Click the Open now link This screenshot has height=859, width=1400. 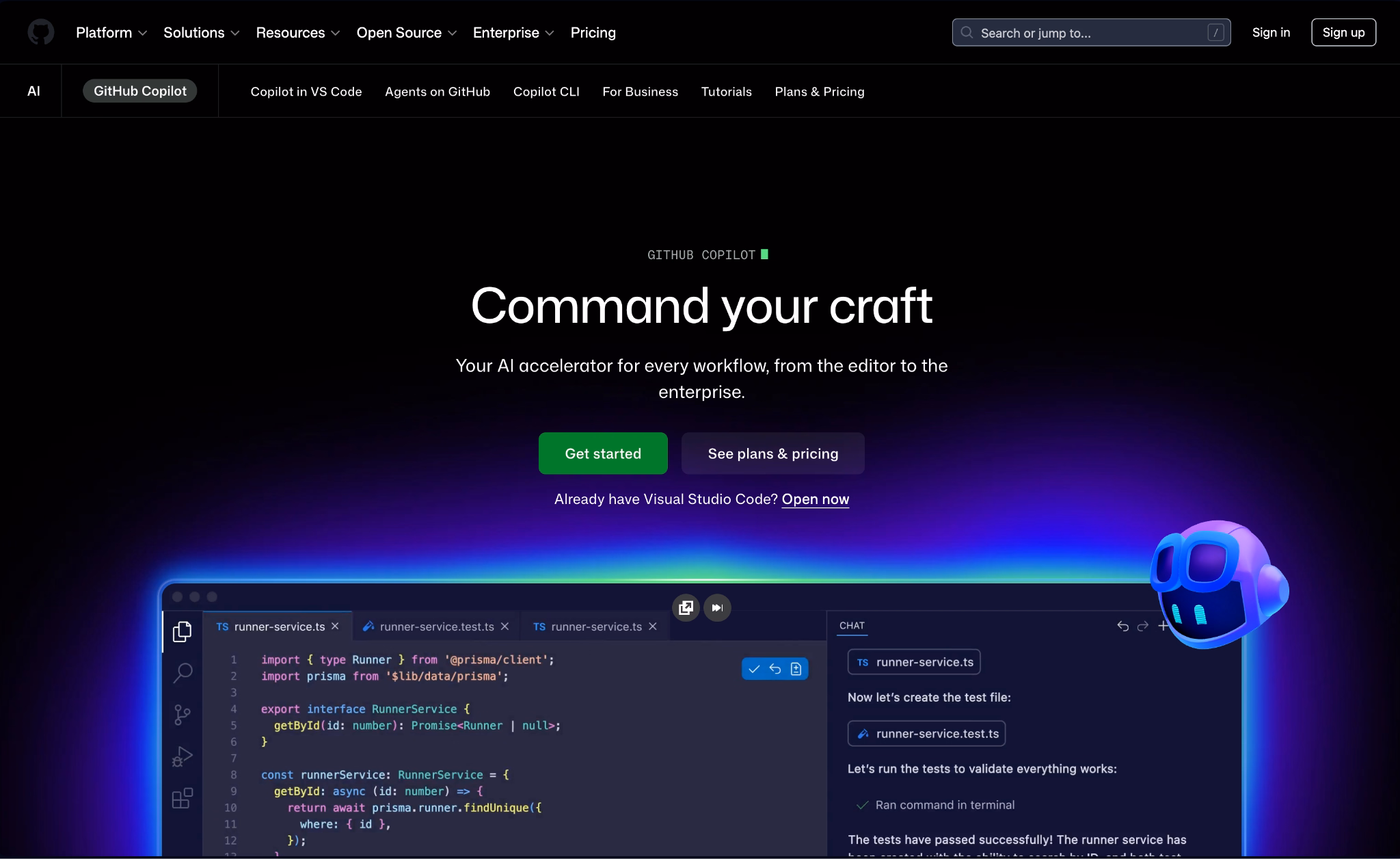click(x=816, y=499)
